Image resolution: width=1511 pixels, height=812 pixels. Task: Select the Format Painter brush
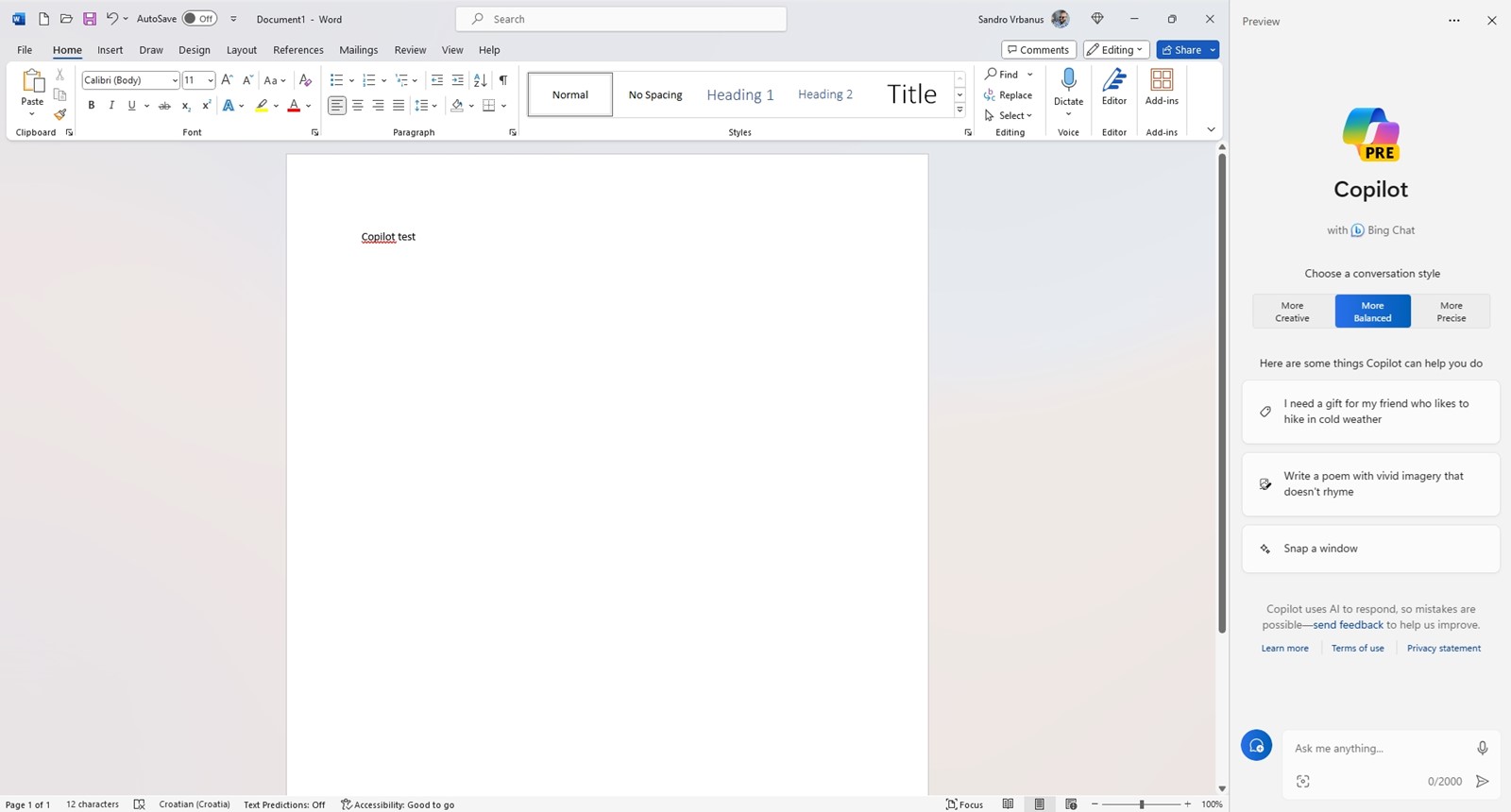[59, 114]
